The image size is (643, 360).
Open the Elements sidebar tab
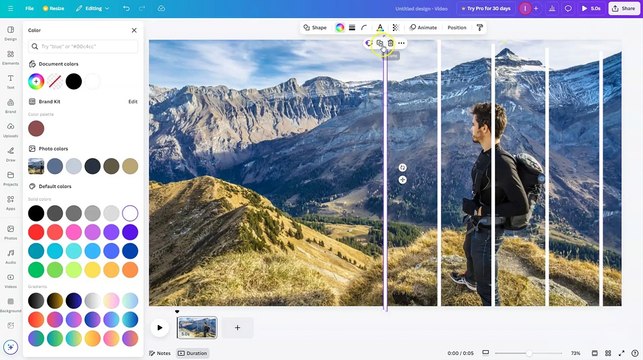click(x=11, y=57)
